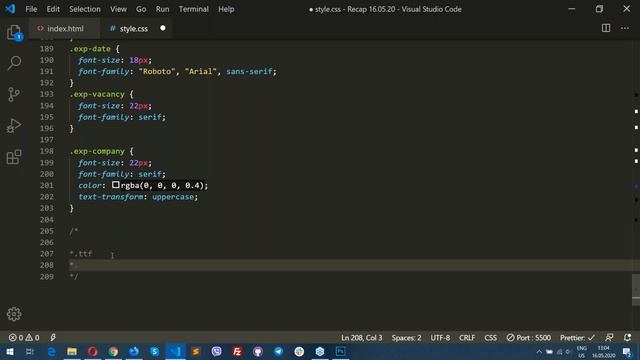Open Skype from taskbar

[x=155, y=351]
